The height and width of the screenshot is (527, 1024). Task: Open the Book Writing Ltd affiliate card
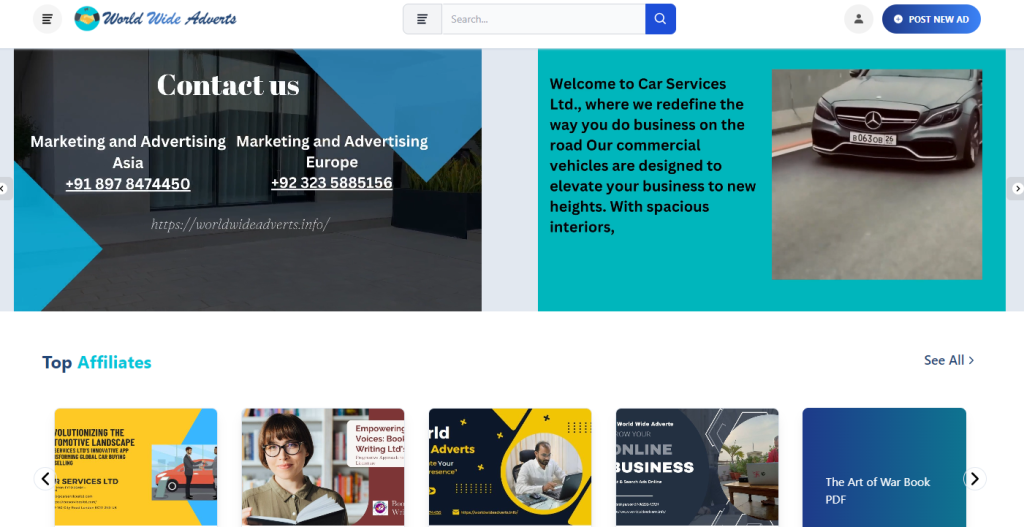coord(323,467)
